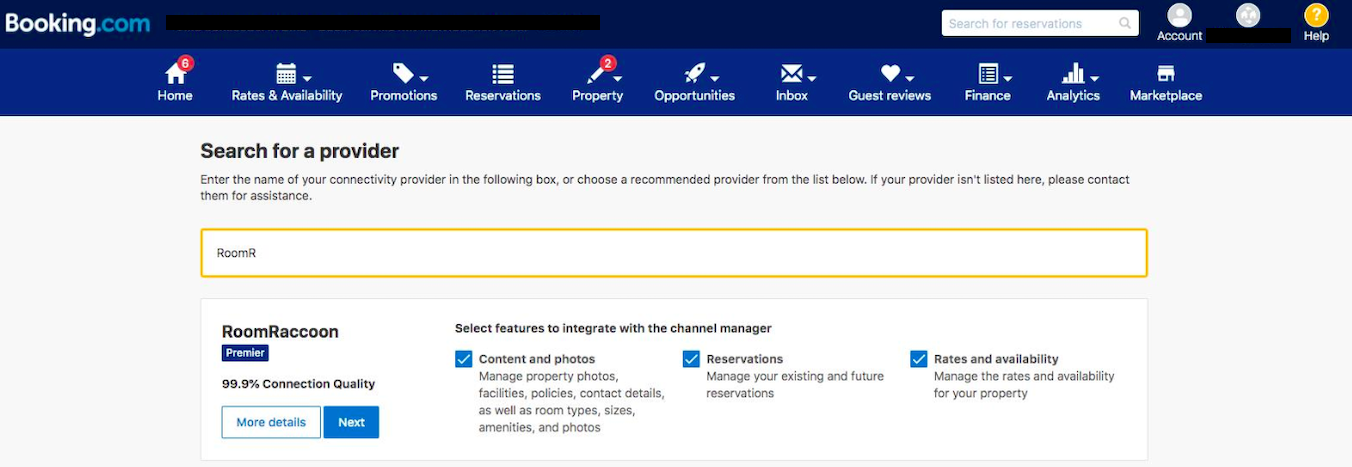The width and height of the screenshot is (1352, 467).
Task: Click the Booking.com logo
Action: tap(78, 24)
